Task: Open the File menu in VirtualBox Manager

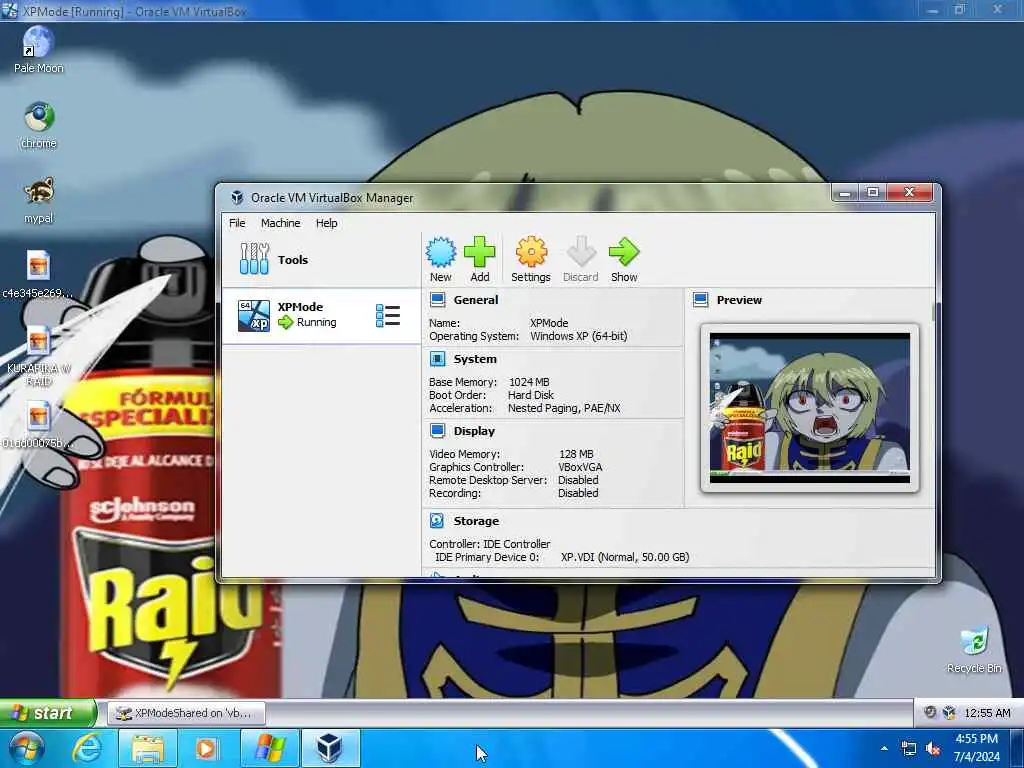Action: 237,223
